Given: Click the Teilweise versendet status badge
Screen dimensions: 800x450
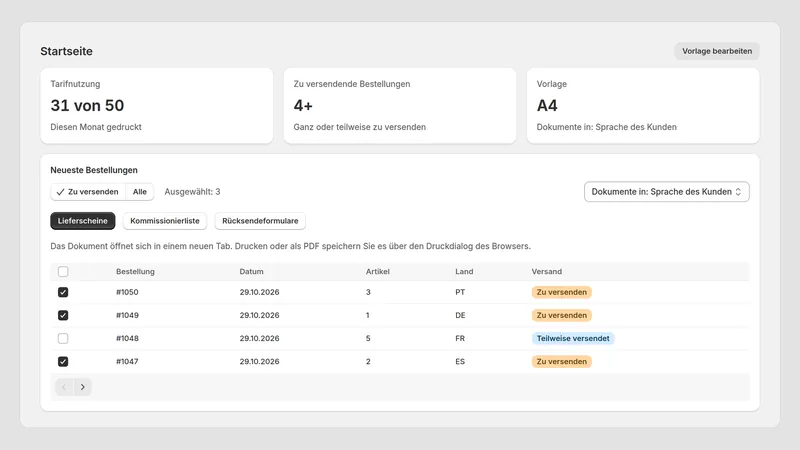Looking at the screenshot, I should pyautogui.click(x=573, y=338).
